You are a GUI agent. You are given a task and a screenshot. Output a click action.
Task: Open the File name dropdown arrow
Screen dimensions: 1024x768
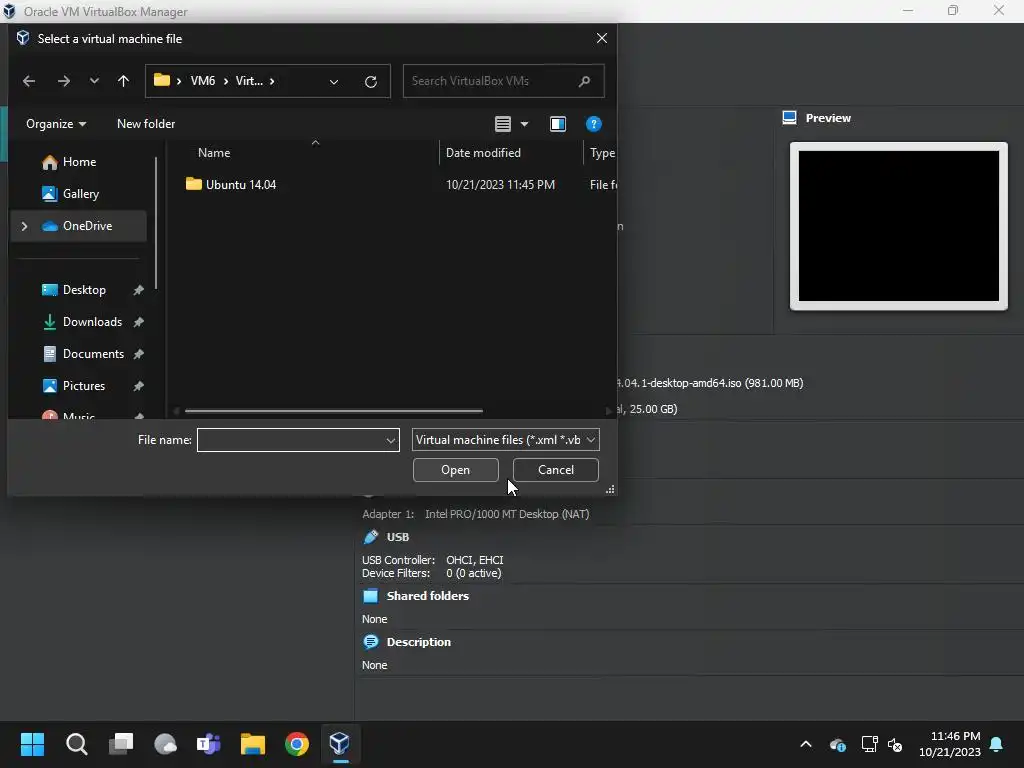[x=391, y=440]
